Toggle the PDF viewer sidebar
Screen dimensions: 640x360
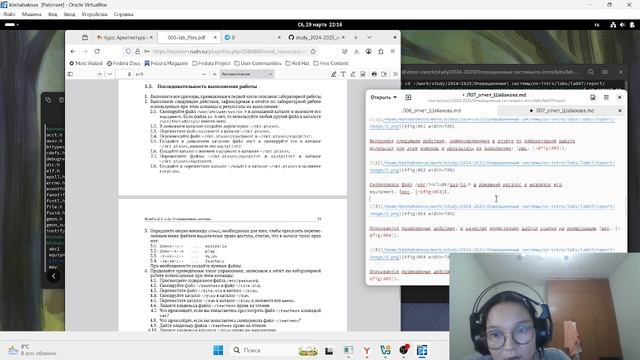(70, 74)
